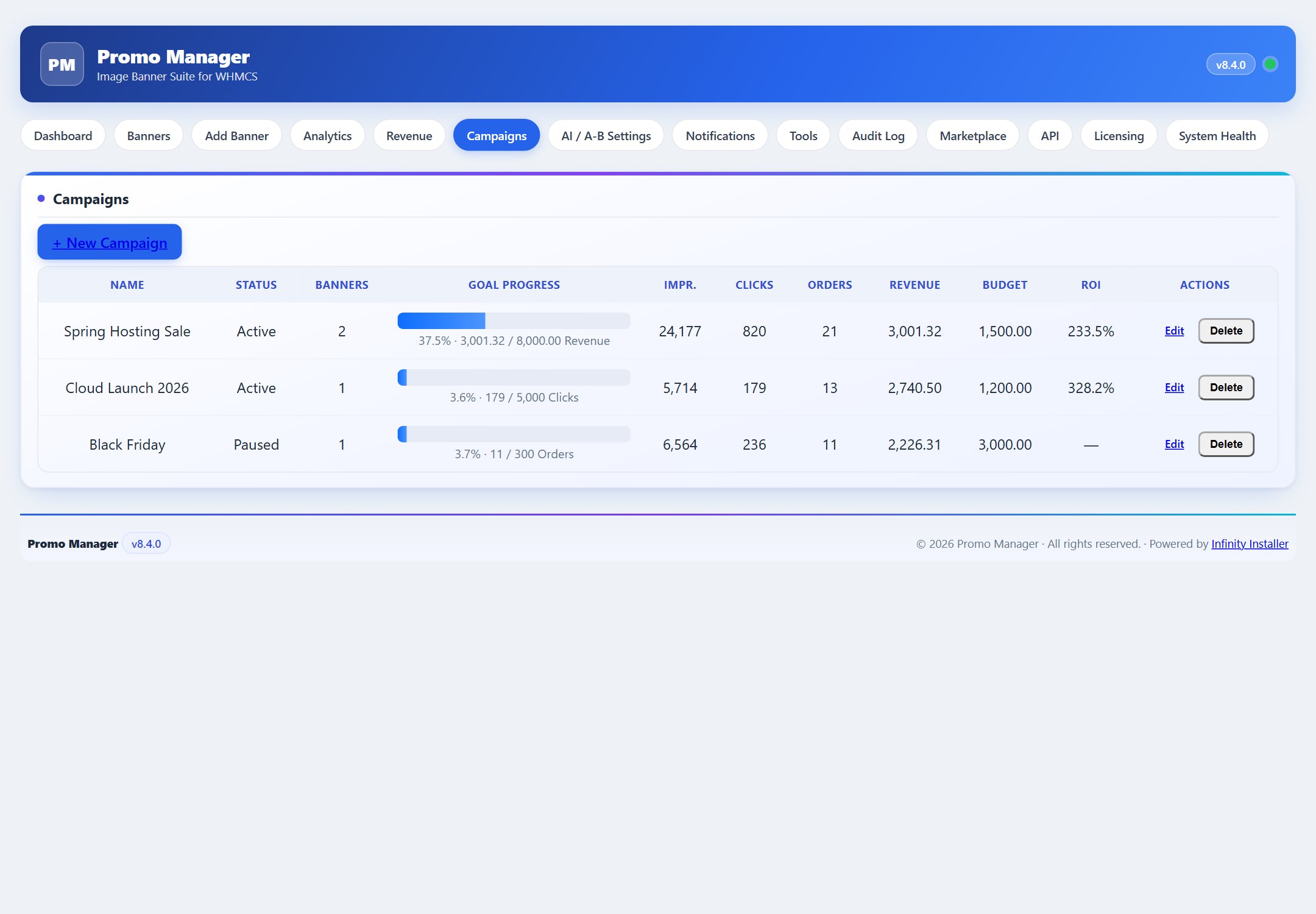Click the ROI column header
Screen dimensions: 1316x914
click(x=1091, y=285)
